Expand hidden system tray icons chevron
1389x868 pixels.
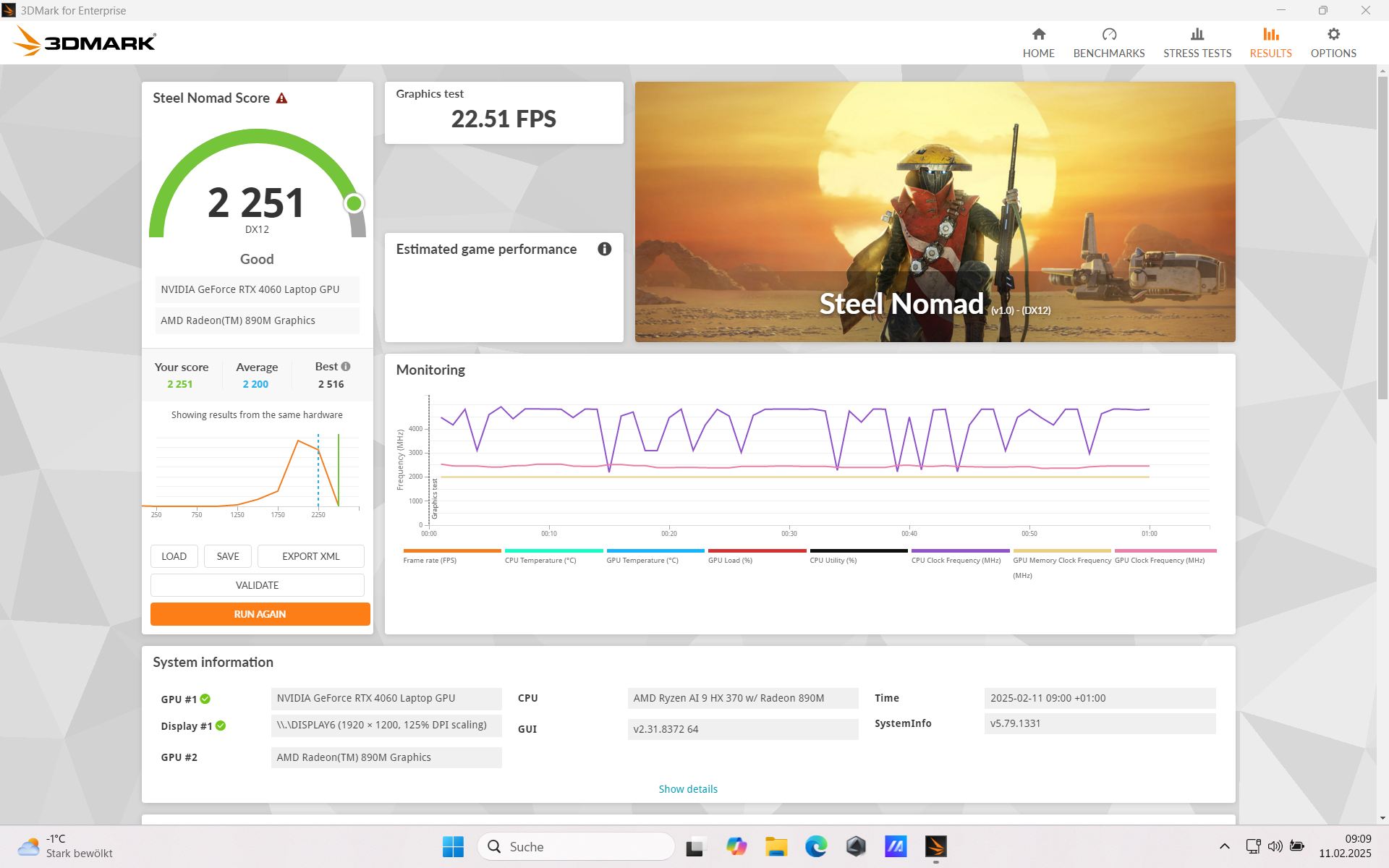pos(1224,846)
